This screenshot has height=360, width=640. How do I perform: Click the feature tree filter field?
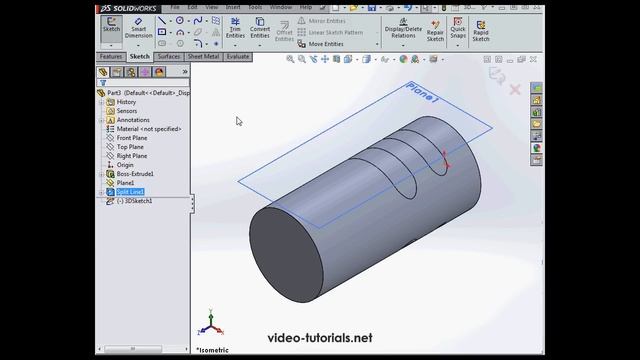click(143, 82)
